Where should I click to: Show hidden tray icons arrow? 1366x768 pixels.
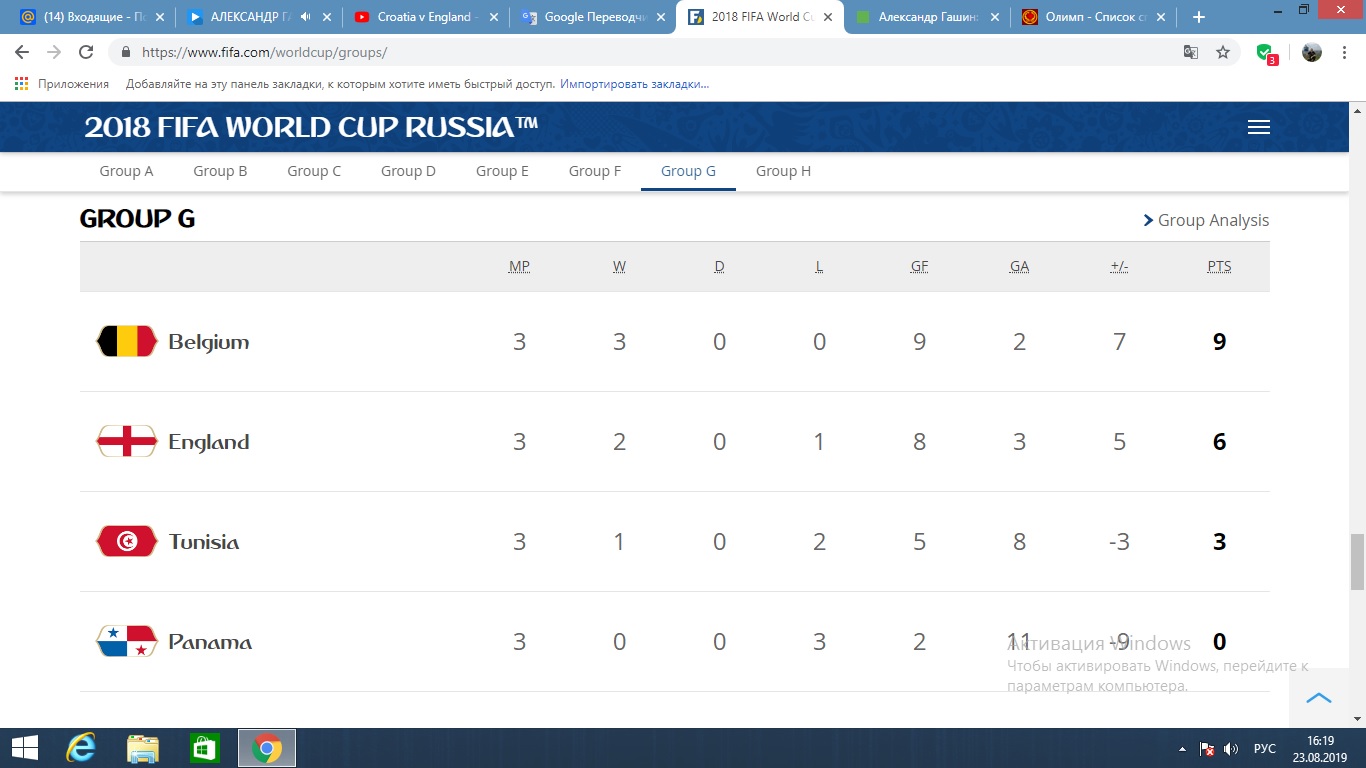[1184, 748]
